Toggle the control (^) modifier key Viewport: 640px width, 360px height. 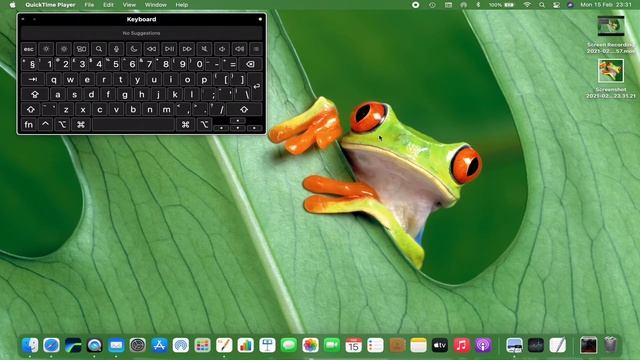[45, 124]
